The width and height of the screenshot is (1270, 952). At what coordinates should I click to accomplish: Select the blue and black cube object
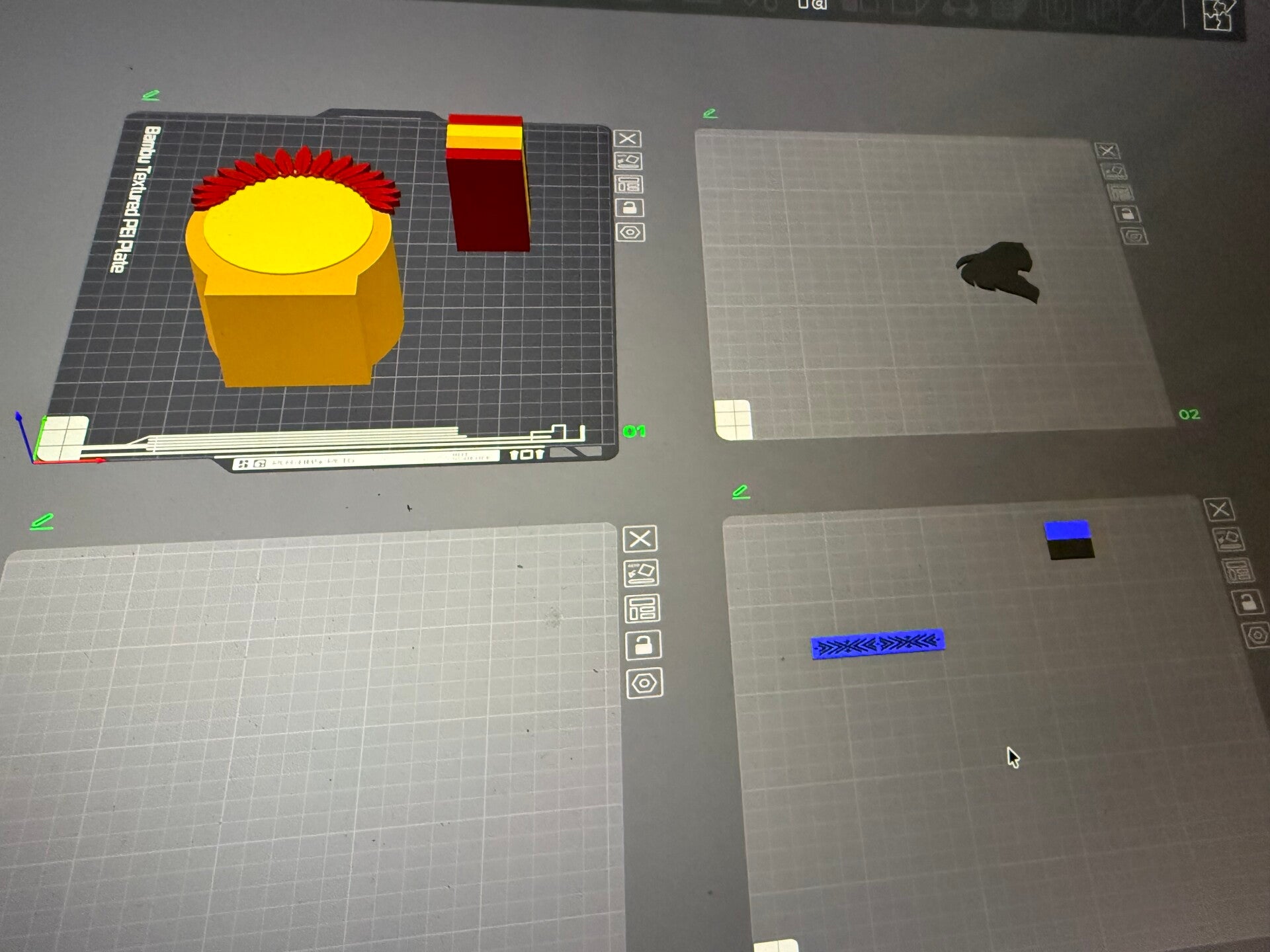pos(1069,539)
